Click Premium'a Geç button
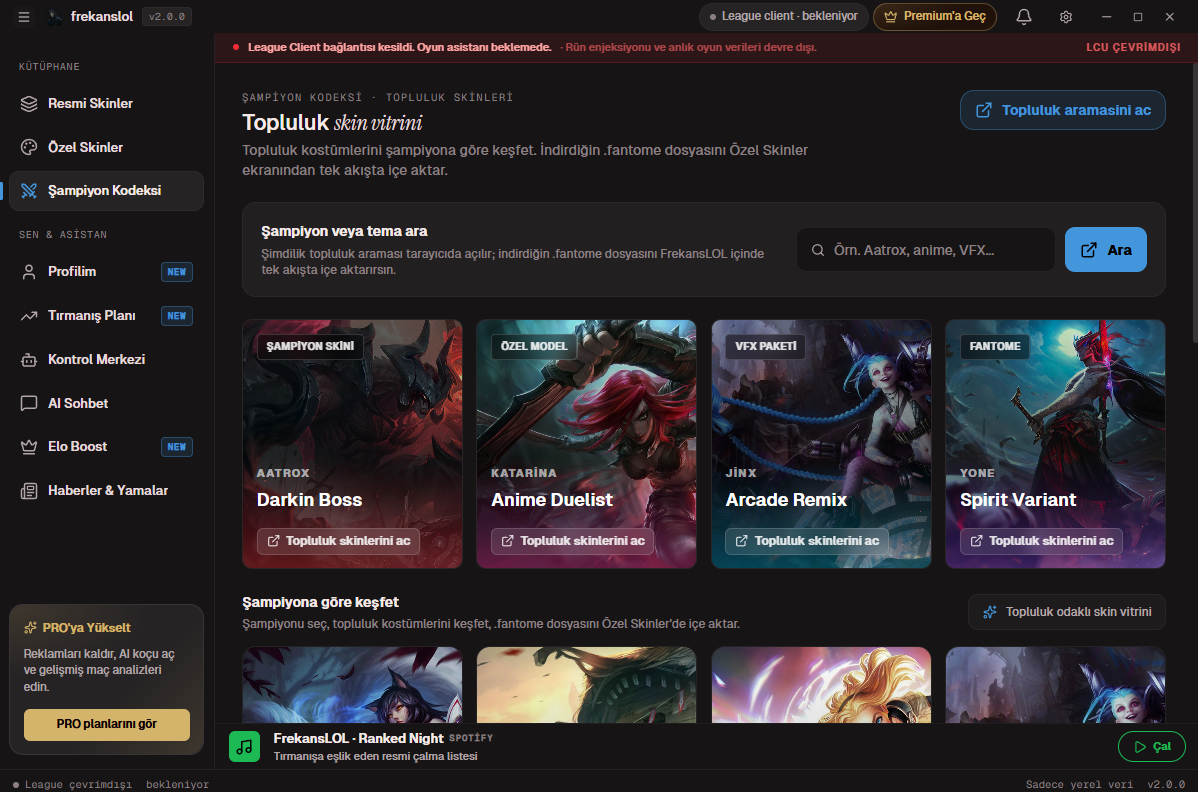The height and width of the screenshot is (792, 1198). click(935, 16)
